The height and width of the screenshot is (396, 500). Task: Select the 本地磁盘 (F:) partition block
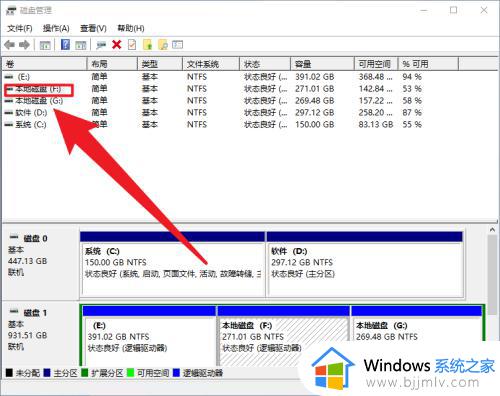[283, 336]
